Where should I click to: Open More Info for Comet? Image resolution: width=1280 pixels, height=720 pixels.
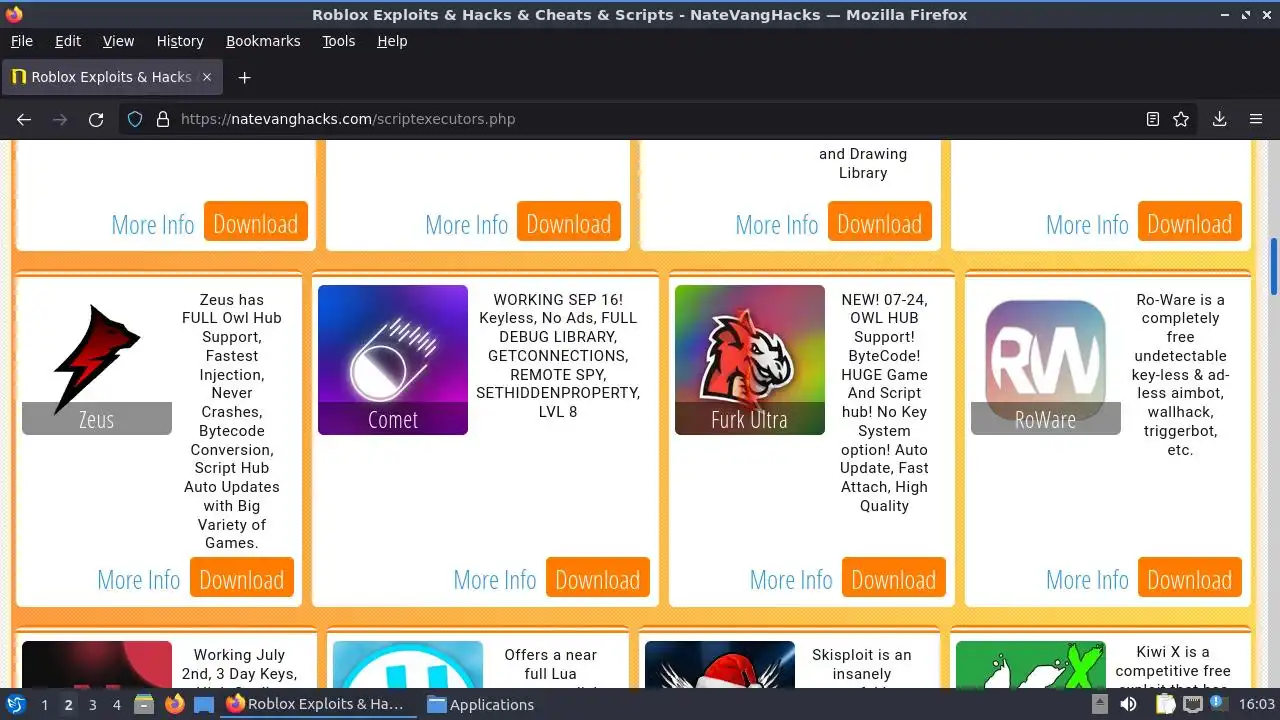tap(495, 580)
